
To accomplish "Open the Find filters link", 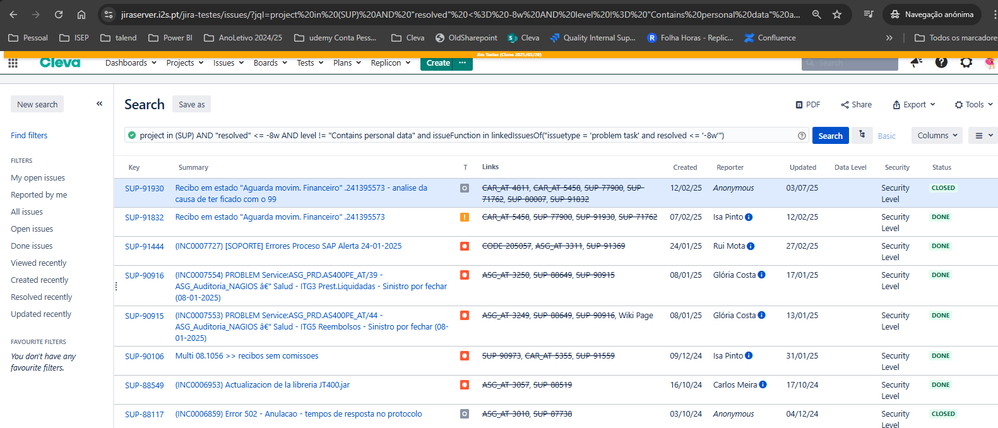I will click(x=29, y=135).
